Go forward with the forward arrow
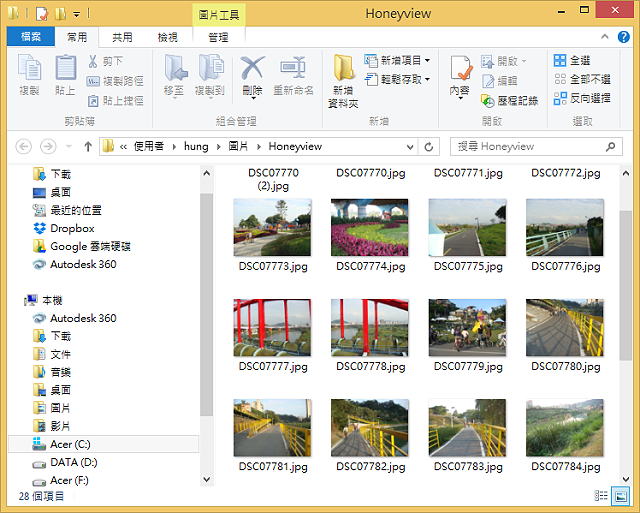Screen dimensions: 640x513 [x=48, y=147]
